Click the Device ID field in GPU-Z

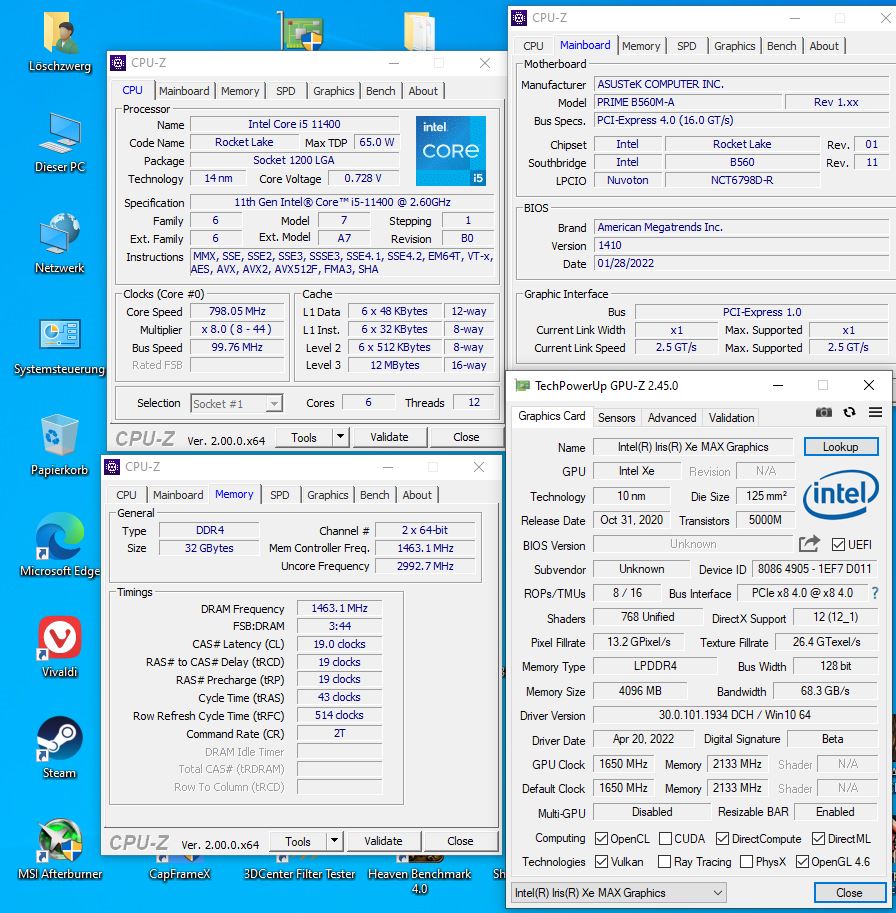pyautogui.click(x=814, y=569)
